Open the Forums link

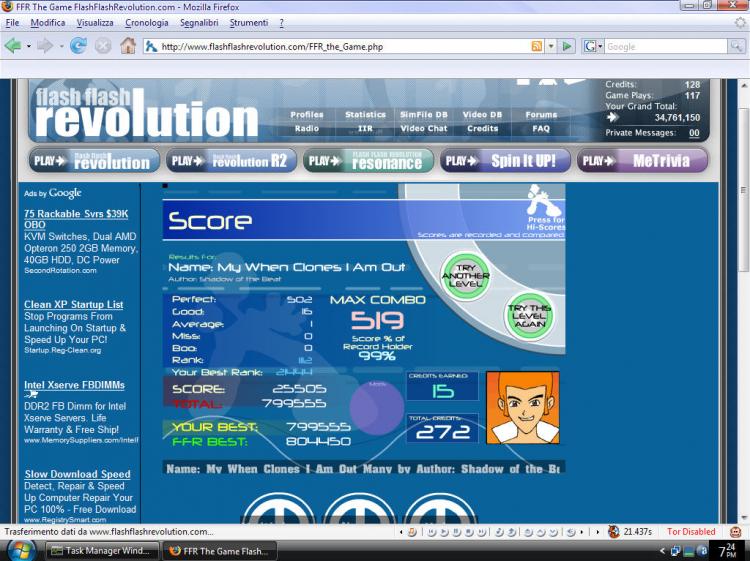[x=541, y=115]
